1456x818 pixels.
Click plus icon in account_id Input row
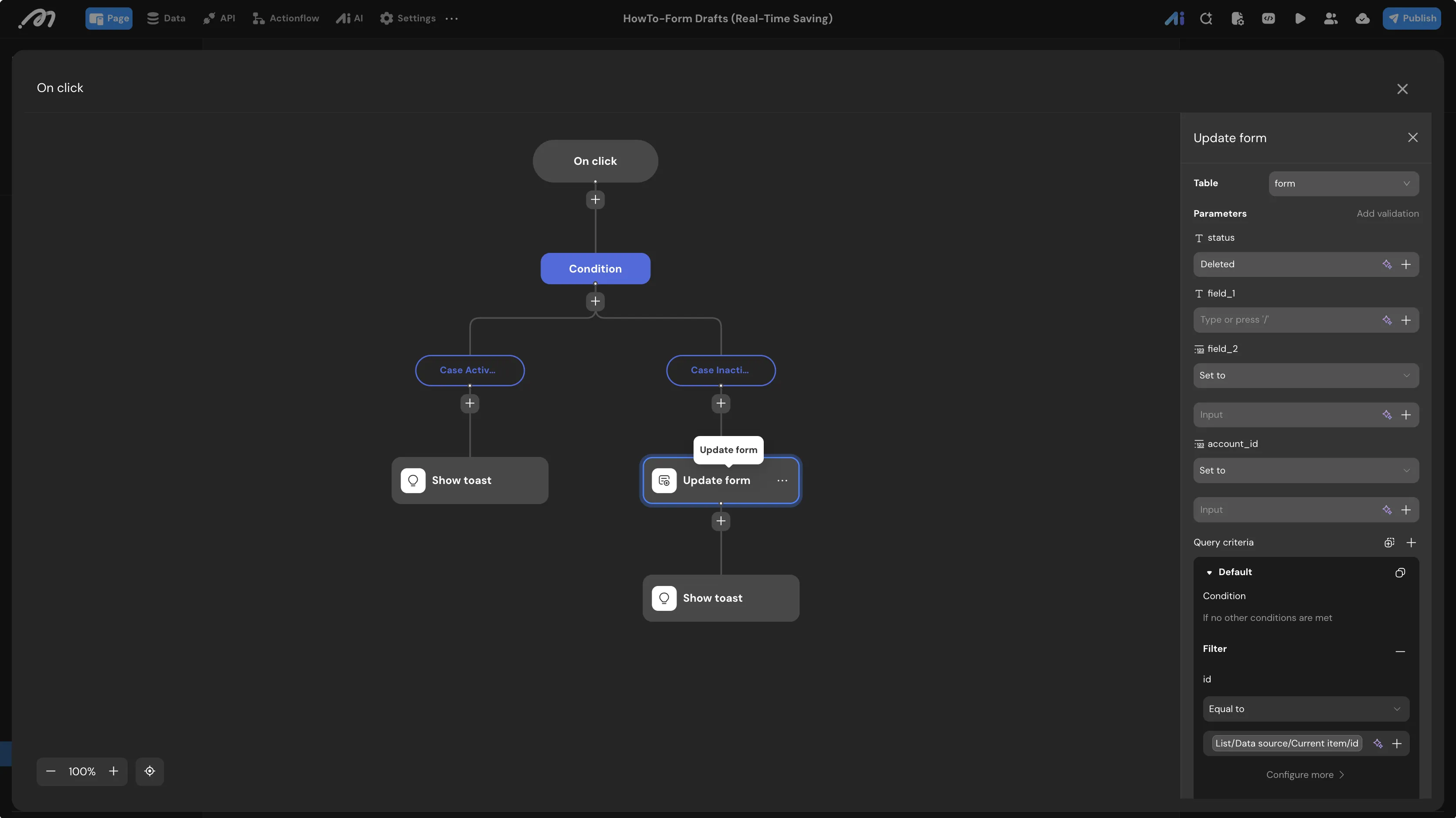tap(1406, 510)
